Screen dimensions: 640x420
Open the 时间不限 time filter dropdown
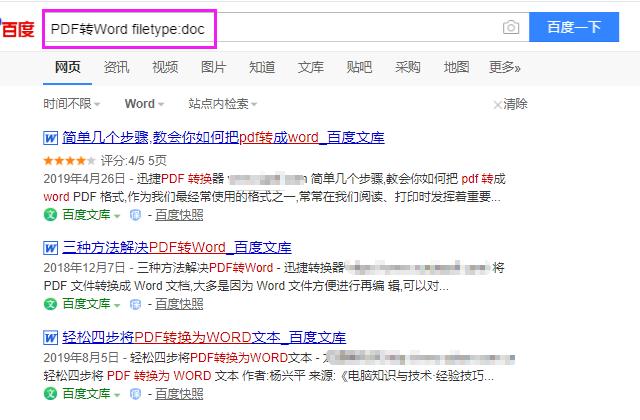[x=72, y=104]
